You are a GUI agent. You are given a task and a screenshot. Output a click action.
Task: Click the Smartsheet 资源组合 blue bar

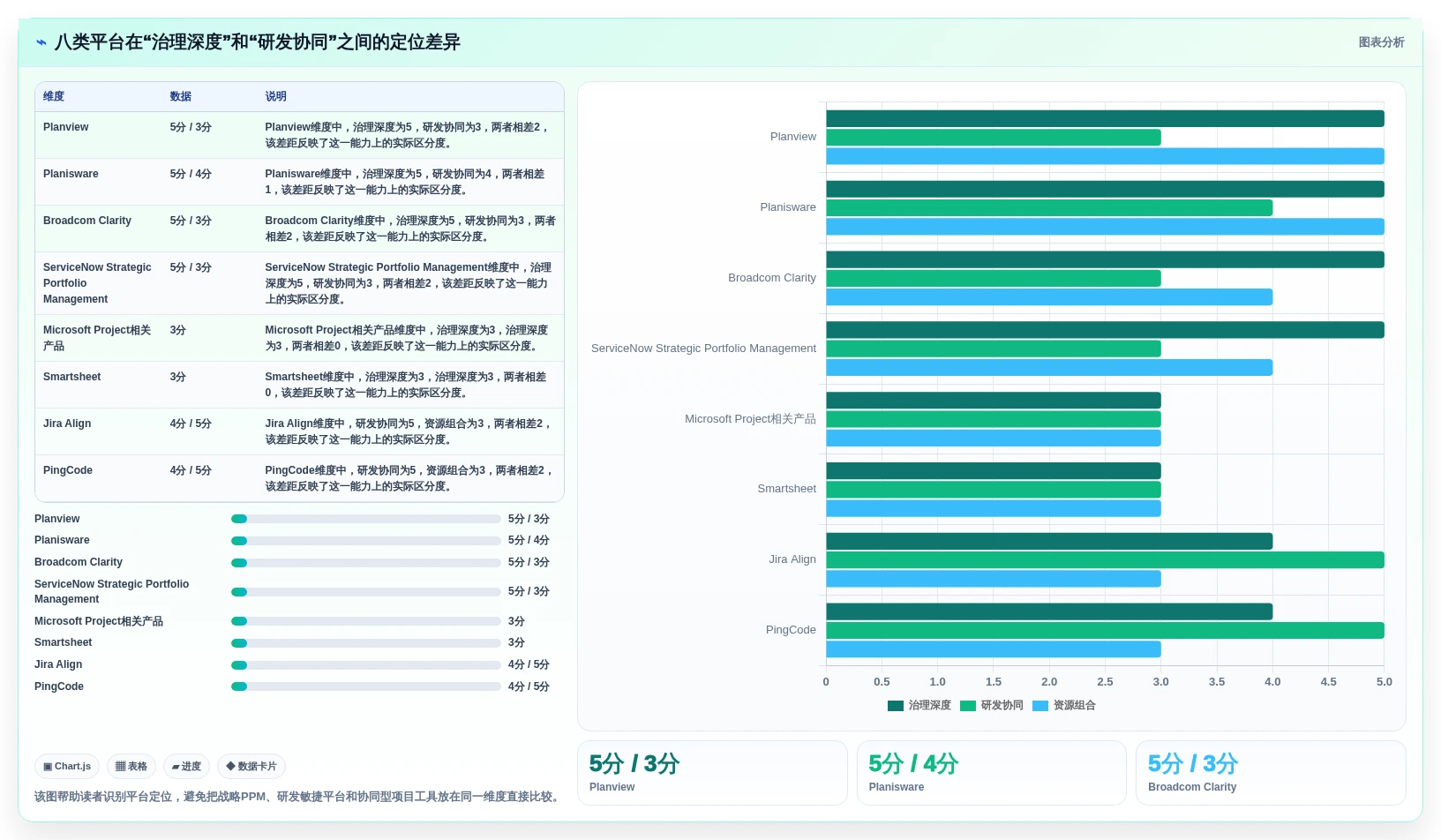[x=994, y=508]
